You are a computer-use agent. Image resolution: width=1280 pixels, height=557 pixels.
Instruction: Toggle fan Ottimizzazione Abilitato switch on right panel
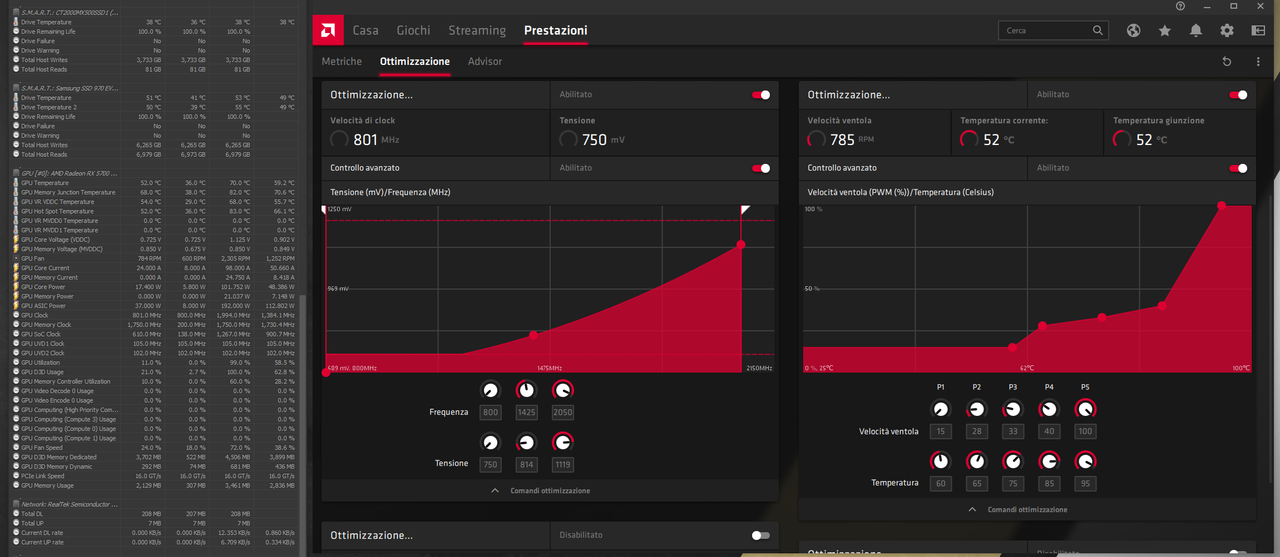[1238, 95]
